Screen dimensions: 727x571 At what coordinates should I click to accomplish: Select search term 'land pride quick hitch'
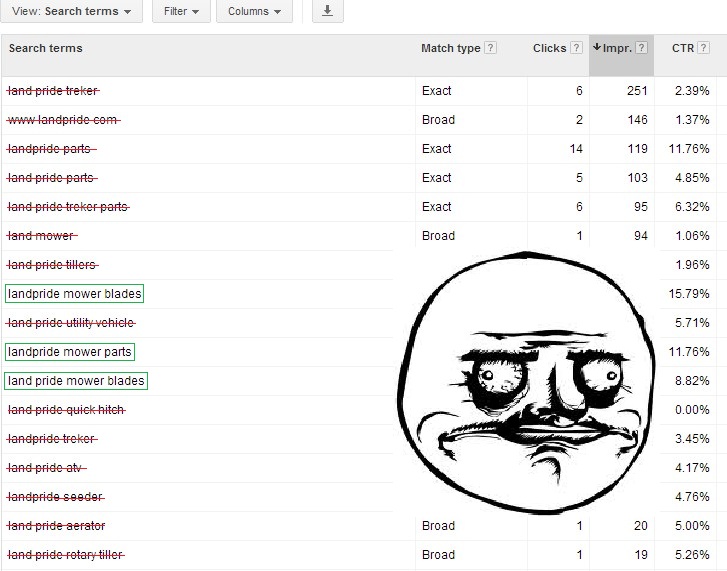pyautogui.click(x=66, y=410)
